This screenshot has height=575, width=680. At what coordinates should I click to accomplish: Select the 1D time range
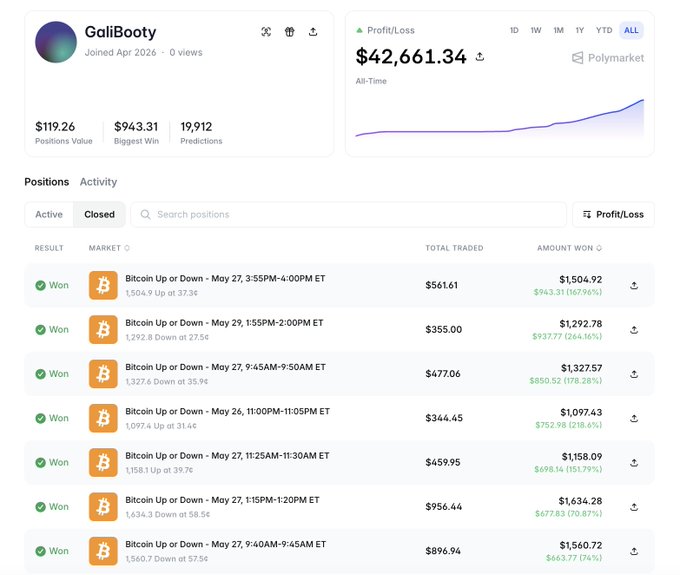coord(514,30)
